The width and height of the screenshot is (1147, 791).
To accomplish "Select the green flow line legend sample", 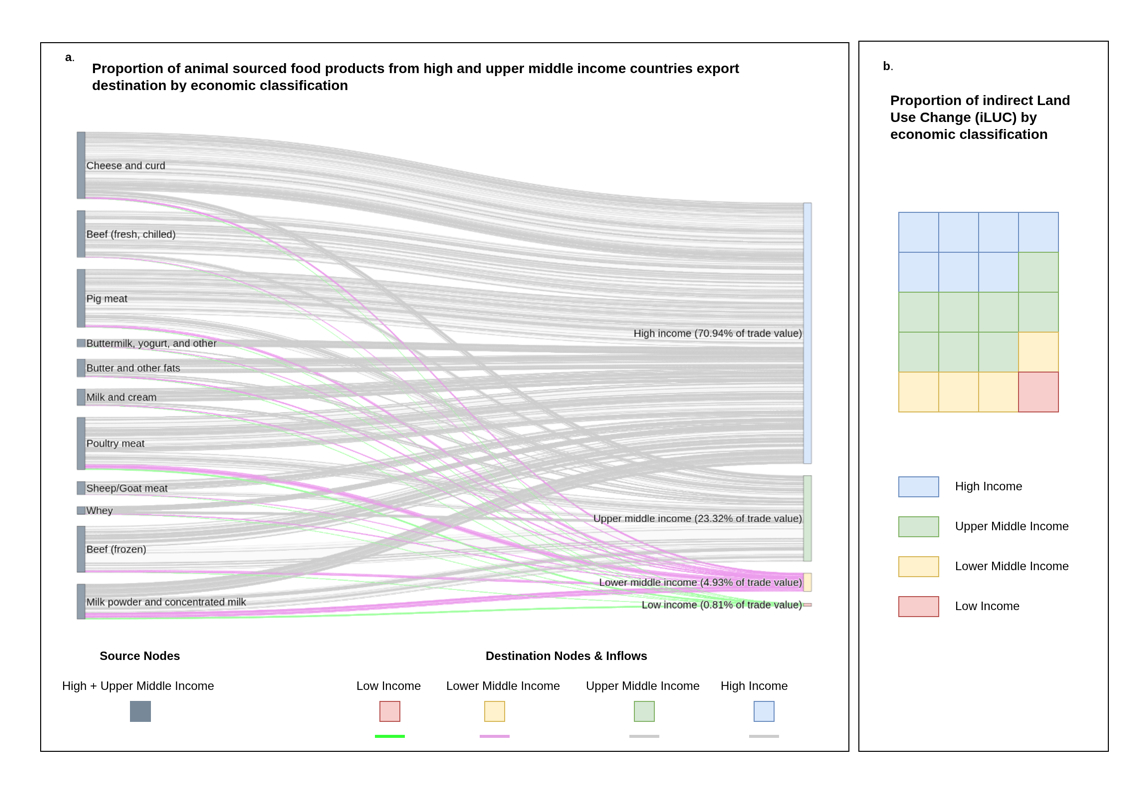I will pyautogui.click(x=389, y=737).
